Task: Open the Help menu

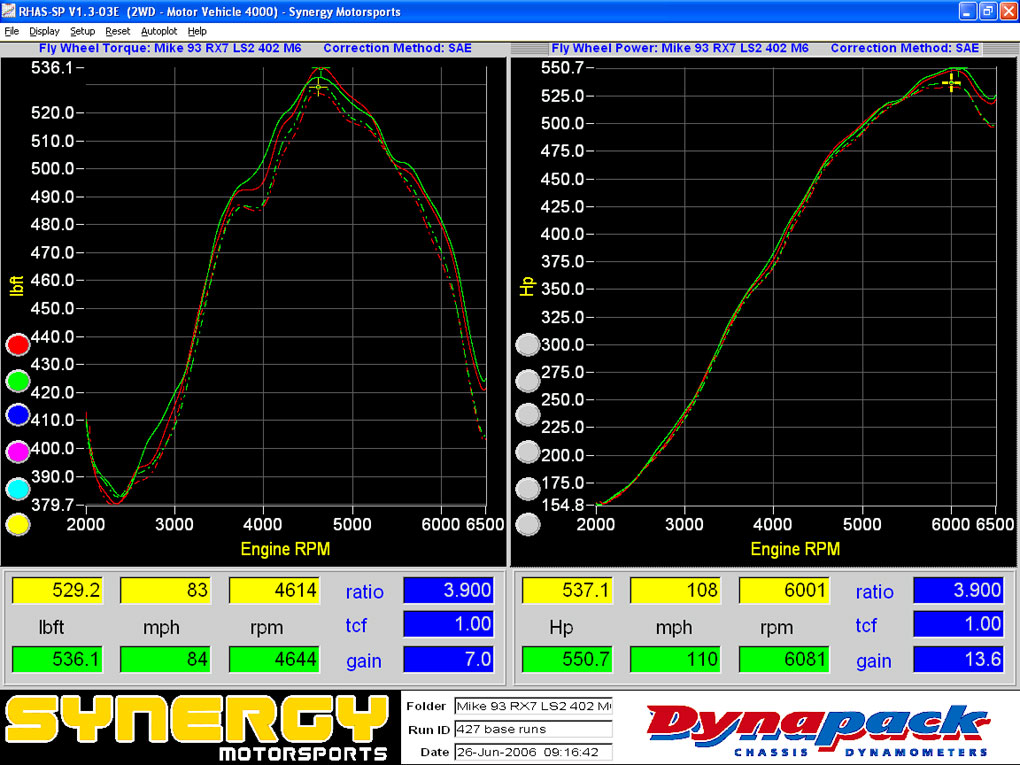Action: click(197, 31)
